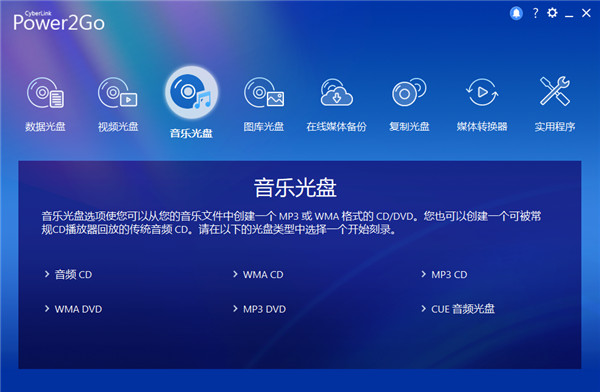
Task: Pick the MP3 DVD option
Action: tap(264, 309)
